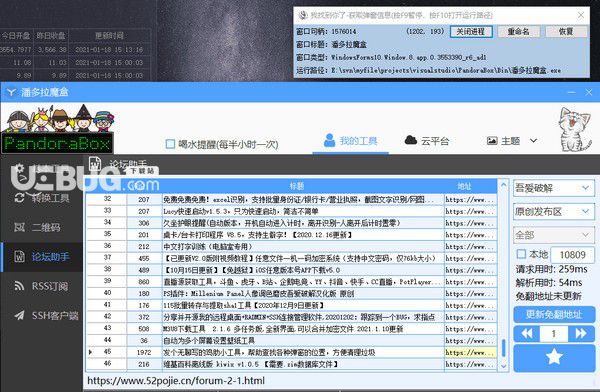The width and height of the screenshot is (600, 392).
Task: Click the document icon beside sidebar 论坛助手
Action: [20, 256]
